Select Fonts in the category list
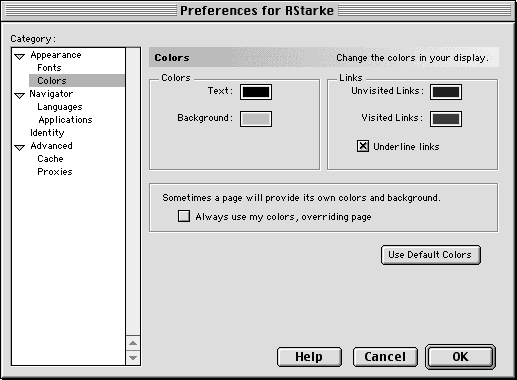517x380 pixels. pos(49,68)
